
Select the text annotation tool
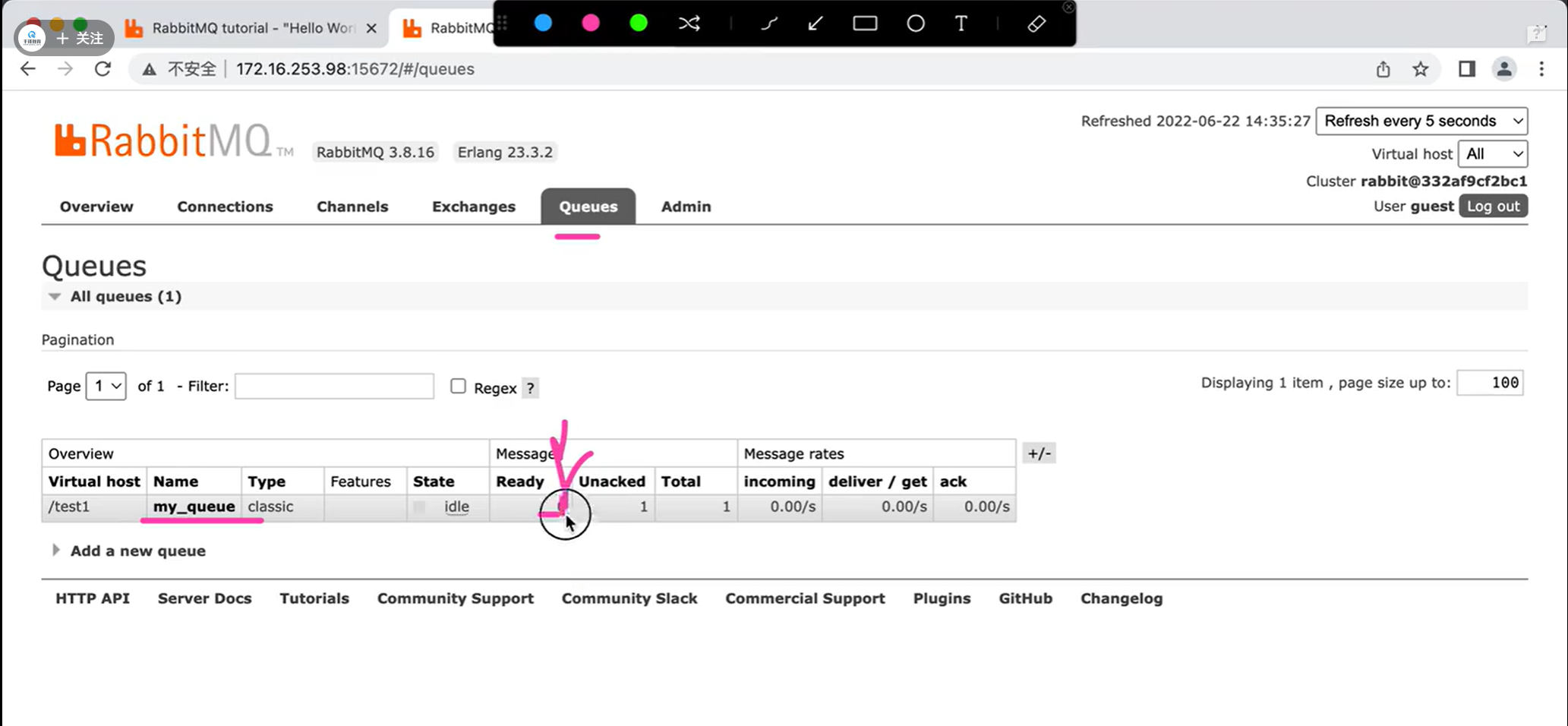tap(961, 24)
